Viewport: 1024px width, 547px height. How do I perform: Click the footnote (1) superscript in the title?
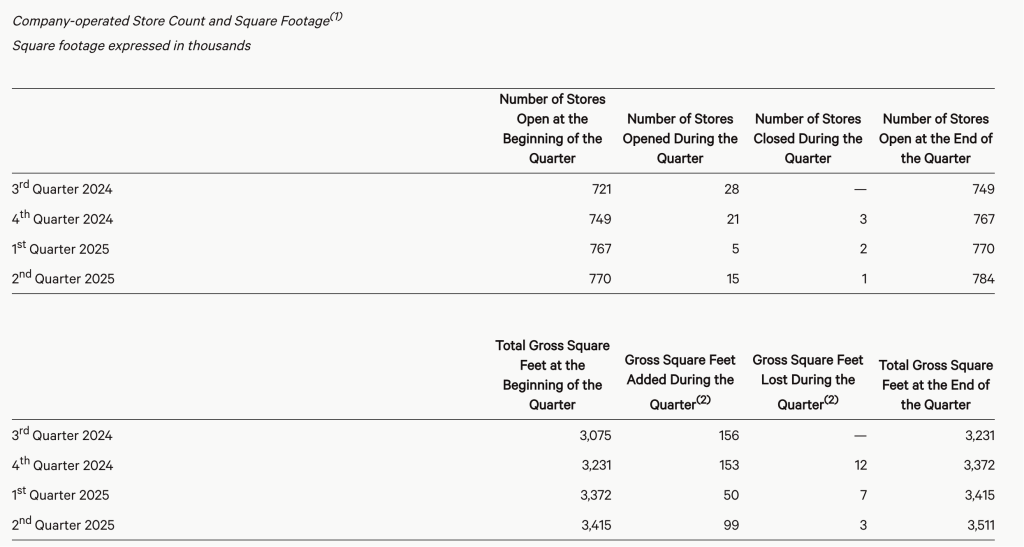(336, 16)
